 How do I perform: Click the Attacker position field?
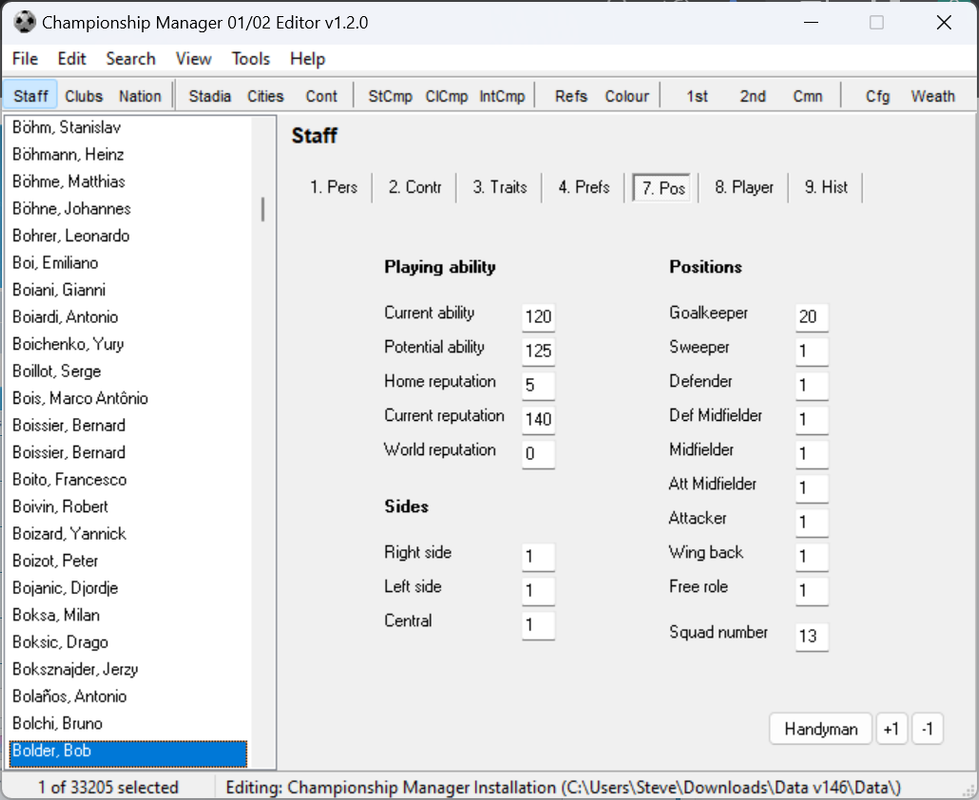[x=812, y=522]
